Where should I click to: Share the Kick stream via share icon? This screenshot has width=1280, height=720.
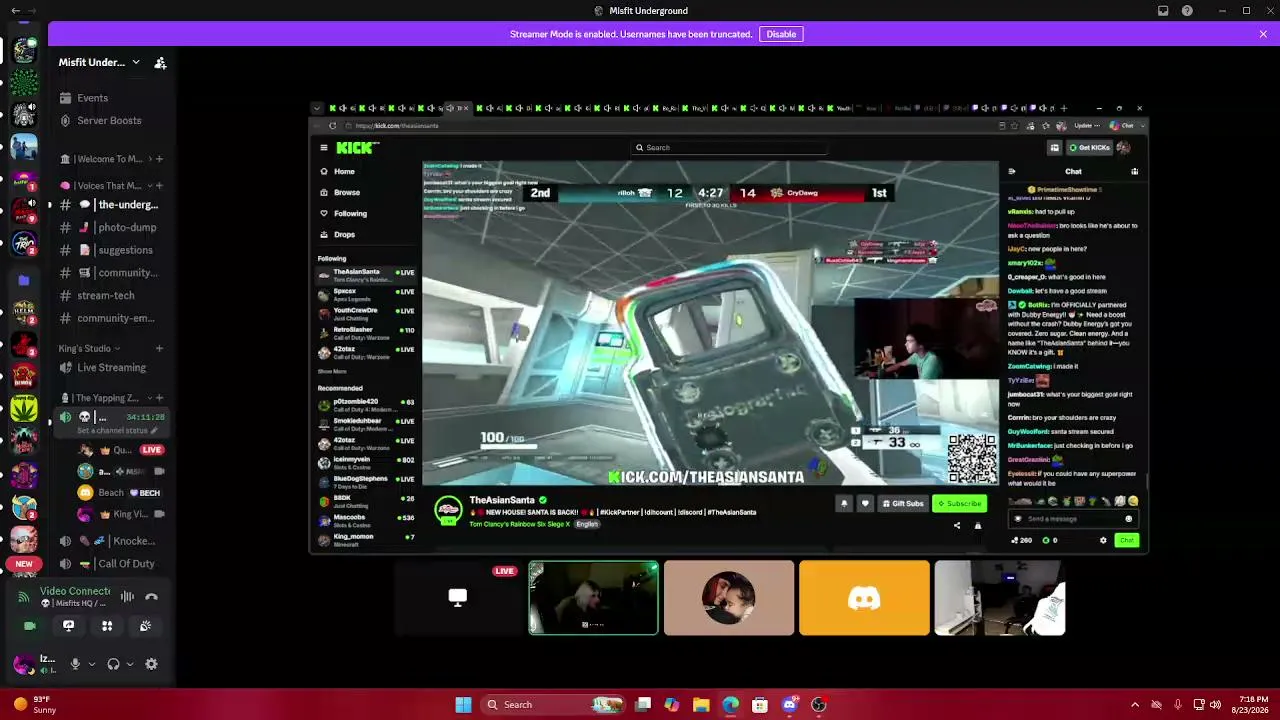point(957,526)
